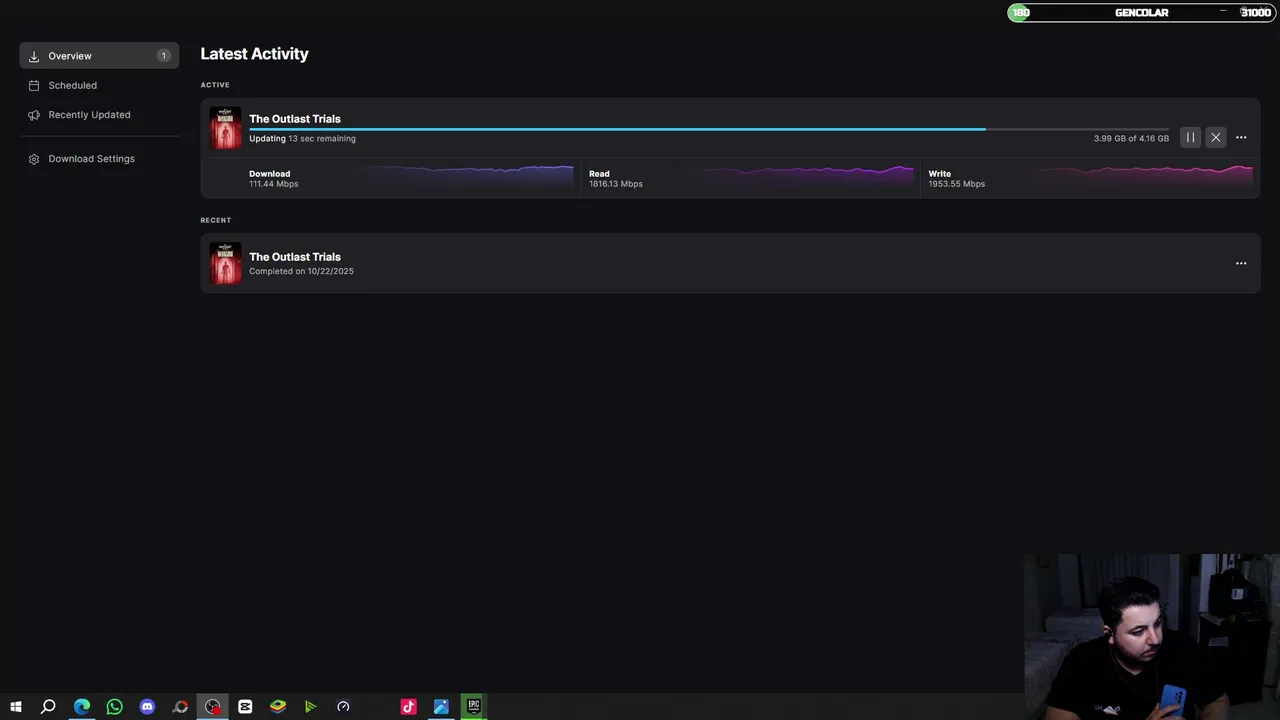Image resolution: width=1280 pixels, height=720 pixels.
Task: Click the active Outlast Trials game thumbnail
Action: 225,128
